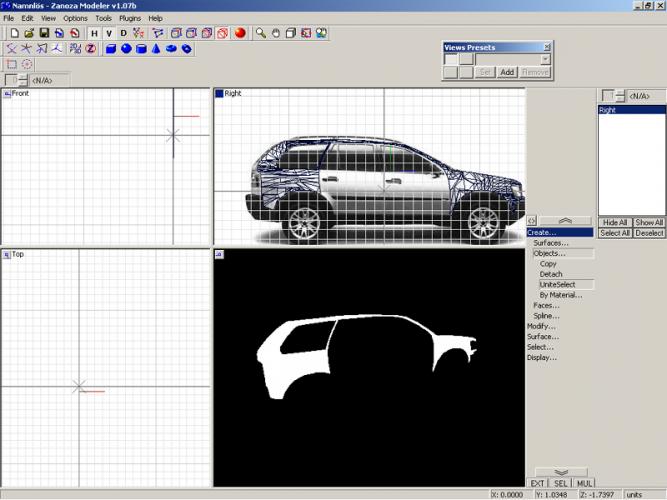Click the New file icon
667x500 pixels.
click(14, 33)
